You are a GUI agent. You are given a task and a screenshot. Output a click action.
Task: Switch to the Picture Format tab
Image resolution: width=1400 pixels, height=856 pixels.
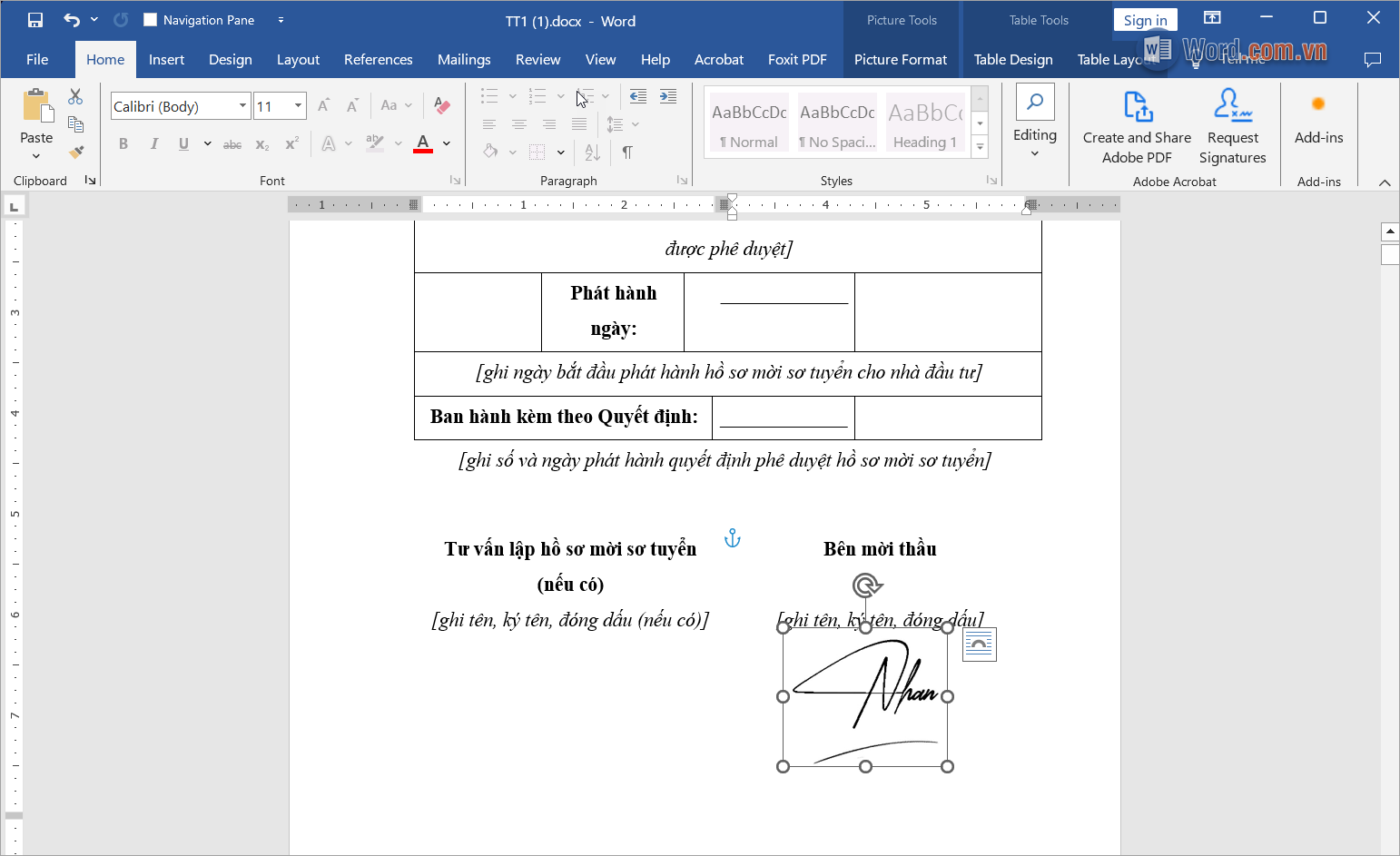pos(900,60)
